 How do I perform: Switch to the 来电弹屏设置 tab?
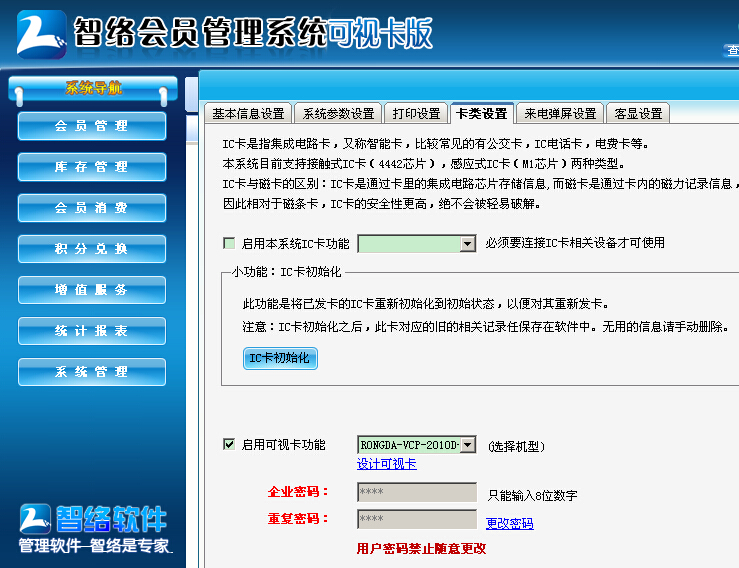click(560, 114)
